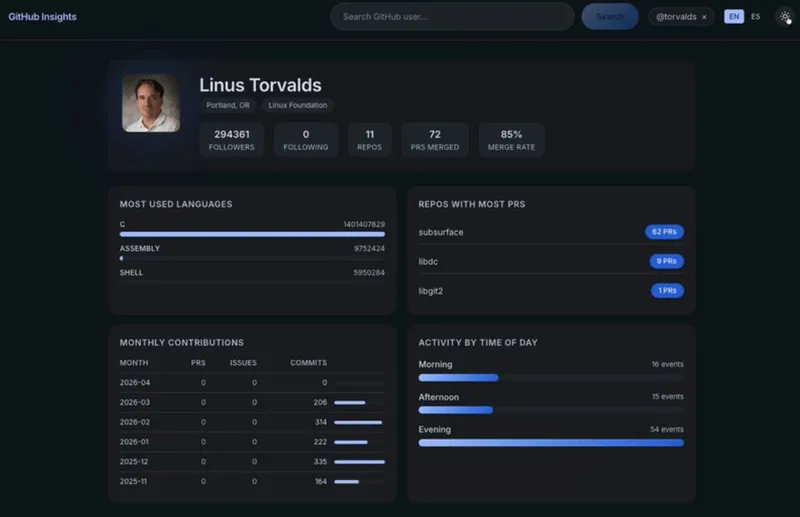Select the 2025-12 monthly contributions row
The height and width of the screenshot is (517, 800).
(252, 462)
